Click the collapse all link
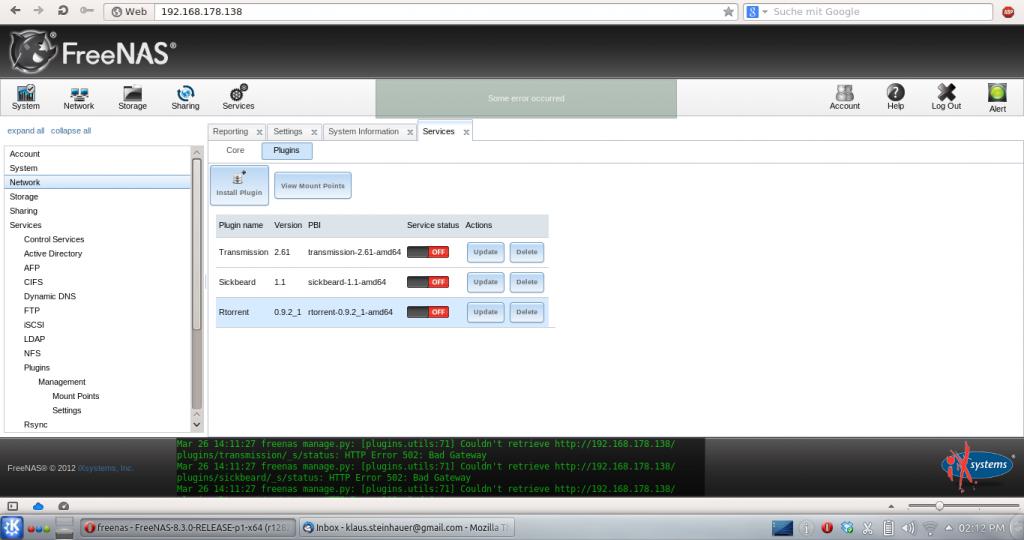 tap(71, 131)
